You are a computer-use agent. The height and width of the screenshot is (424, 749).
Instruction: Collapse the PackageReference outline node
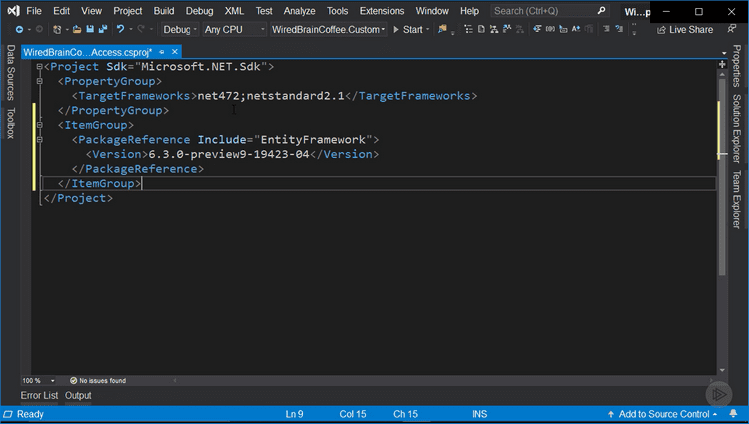[40, 140]
